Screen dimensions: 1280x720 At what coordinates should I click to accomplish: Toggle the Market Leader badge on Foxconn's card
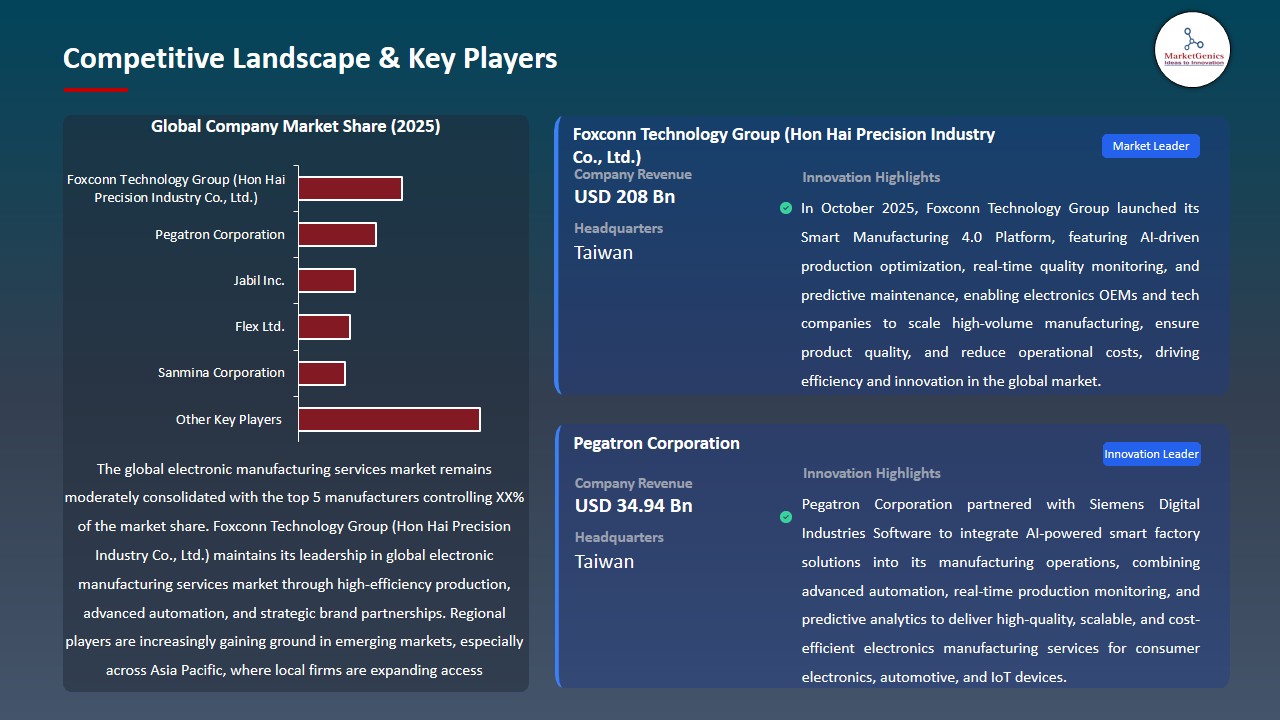point(1150,145)
